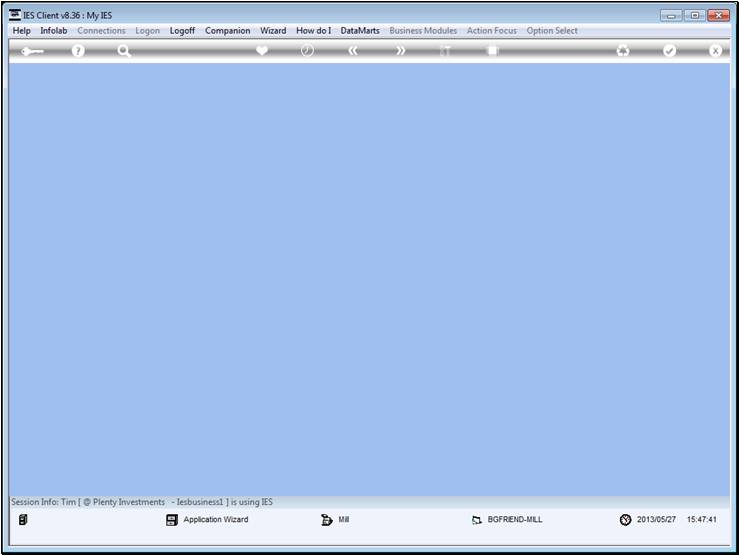Viewport: 739px width, 555px height.
Task: Click the time 15:47:41
Action: tap(702, 520)
